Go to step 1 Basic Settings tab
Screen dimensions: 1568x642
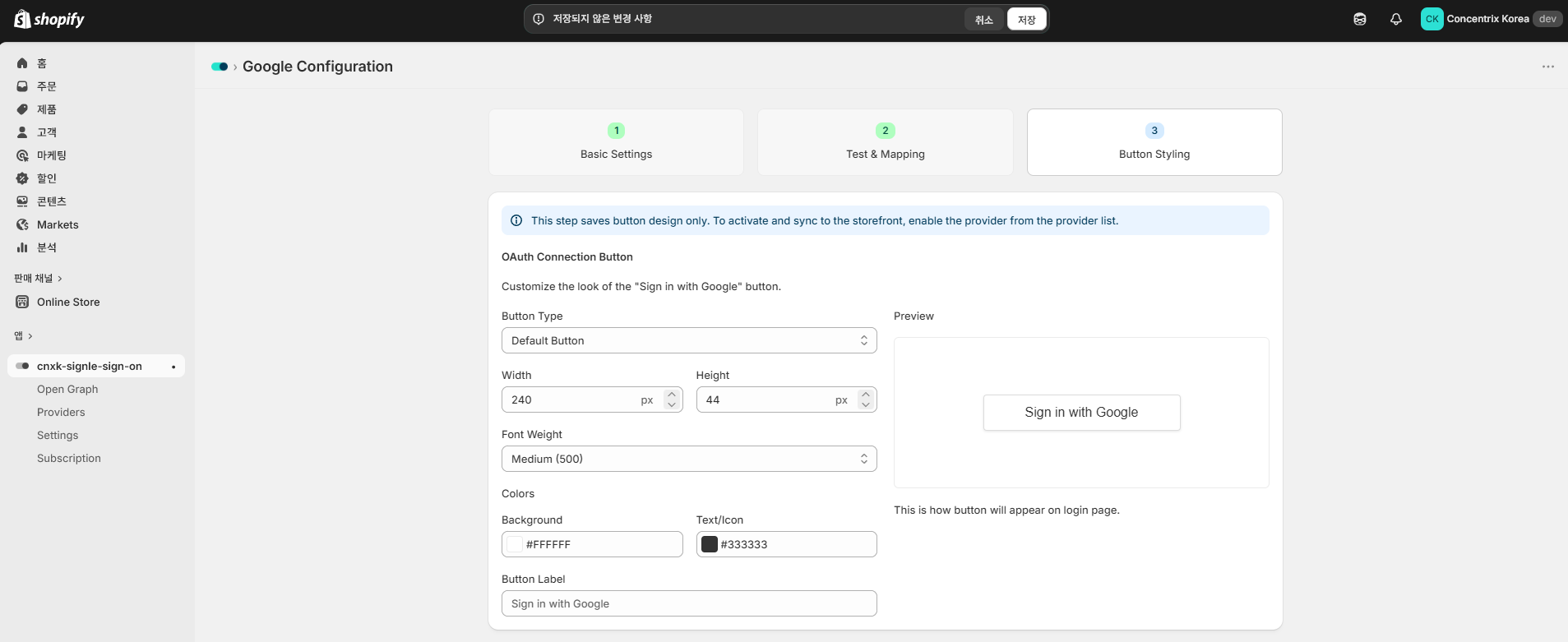tap(616, 142)
